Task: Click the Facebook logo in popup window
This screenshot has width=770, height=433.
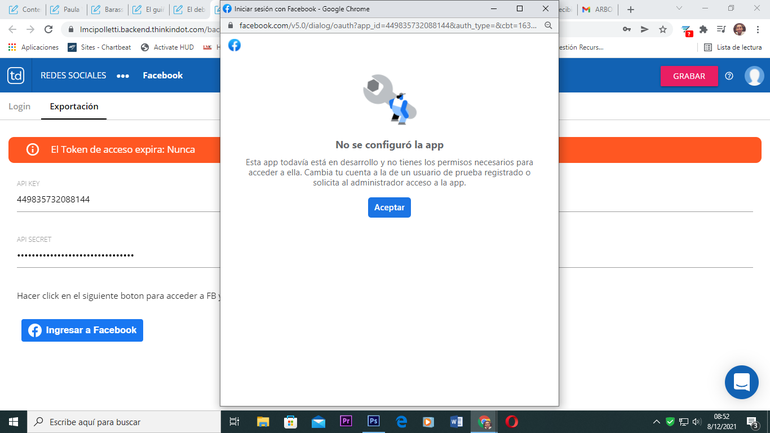Action: tap(234, 45)
